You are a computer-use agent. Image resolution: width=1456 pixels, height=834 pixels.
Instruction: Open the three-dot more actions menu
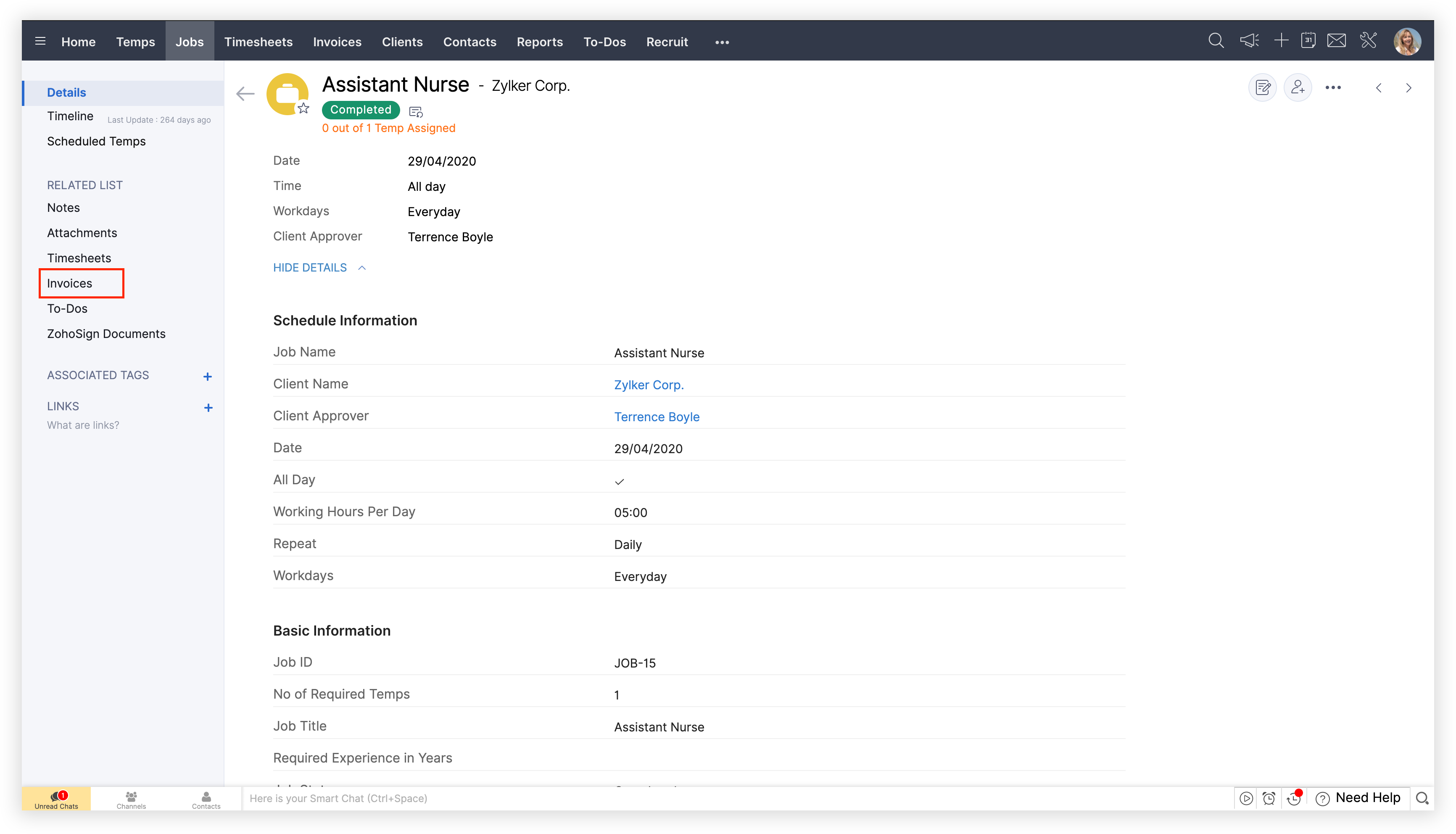click(1333, 87)
